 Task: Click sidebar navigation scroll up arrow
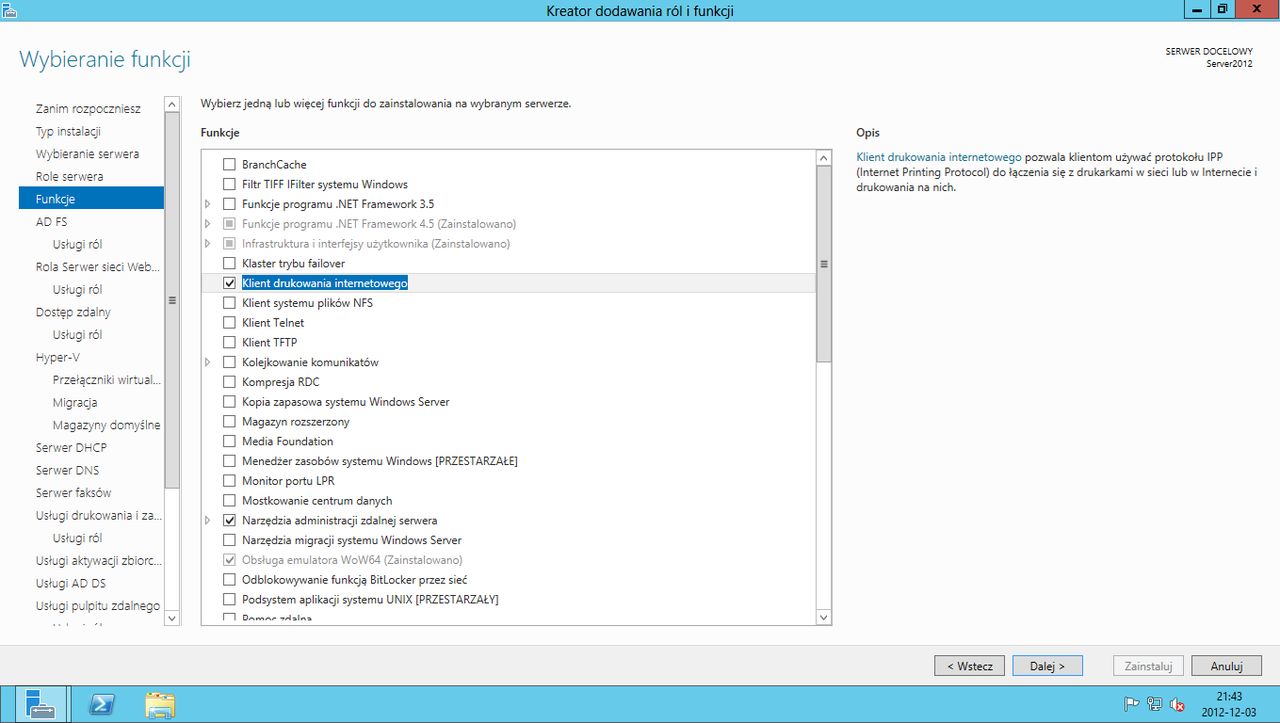click(172, 104)
